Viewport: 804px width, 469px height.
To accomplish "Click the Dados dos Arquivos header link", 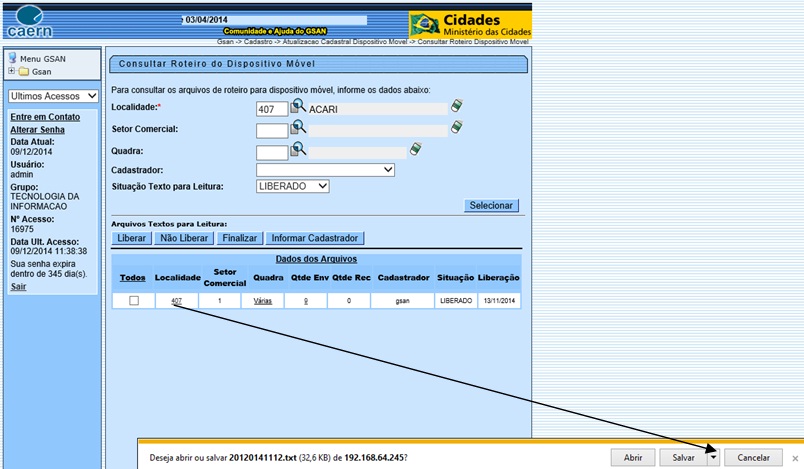I will (316, 259).
